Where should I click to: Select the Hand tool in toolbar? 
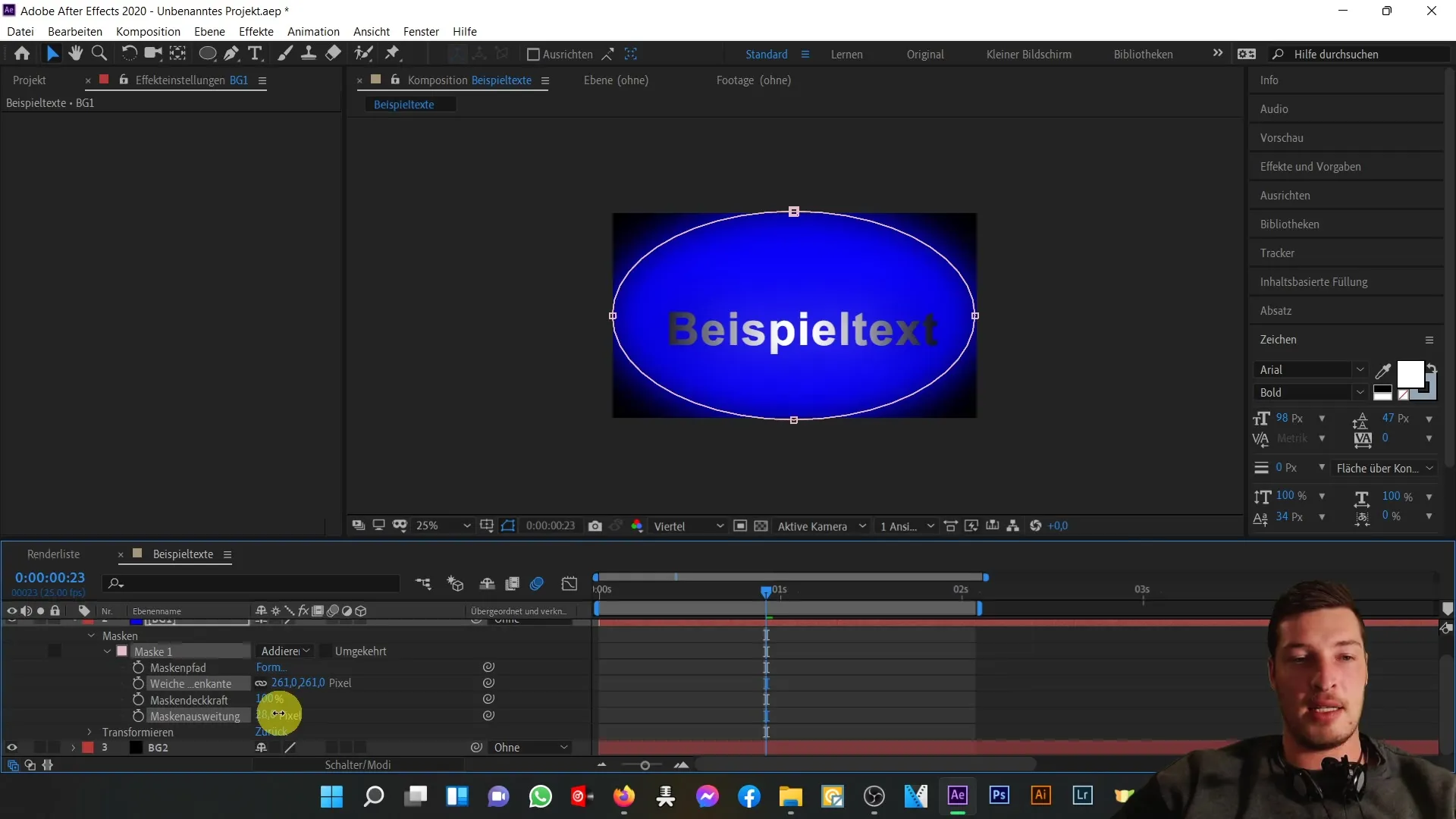coord(75,53)
